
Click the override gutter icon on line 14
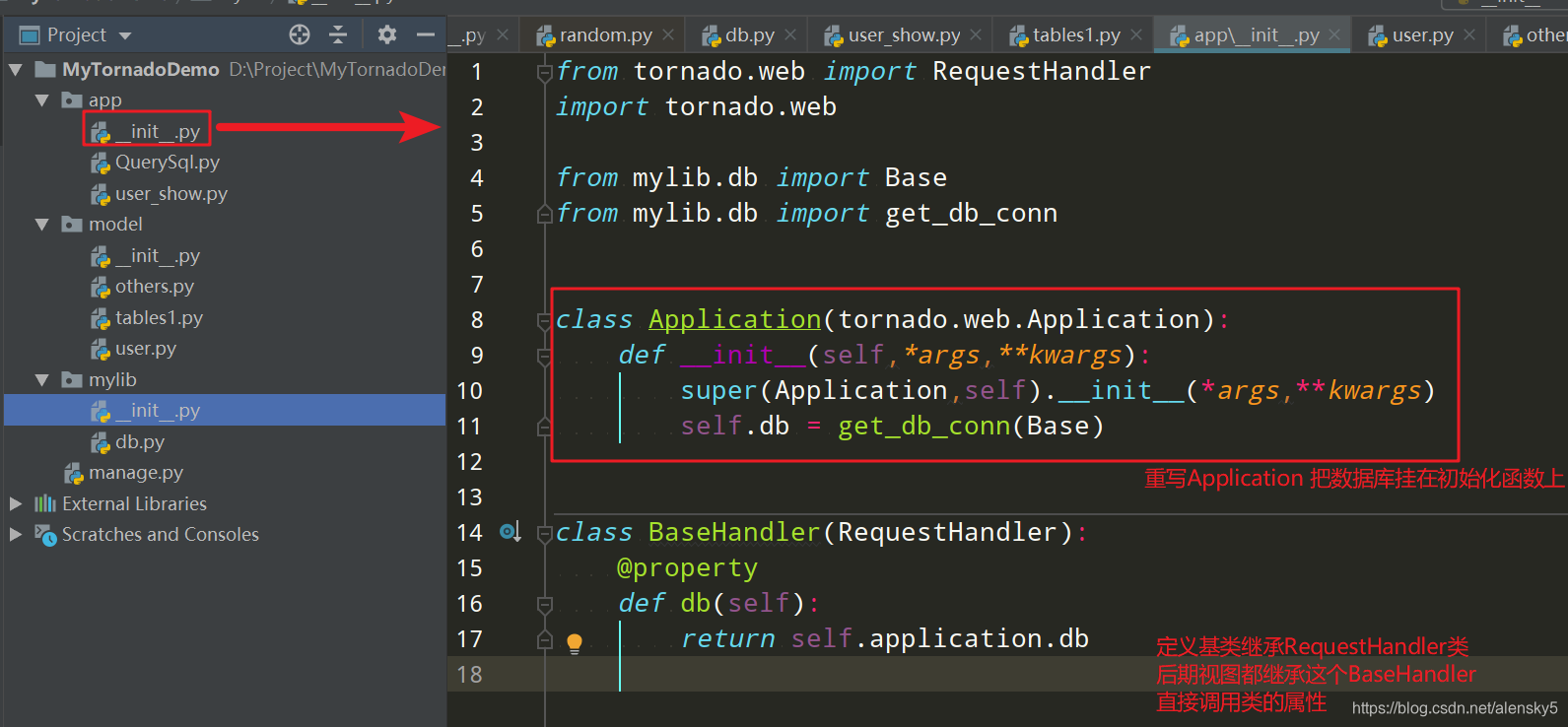coord(510,533)
